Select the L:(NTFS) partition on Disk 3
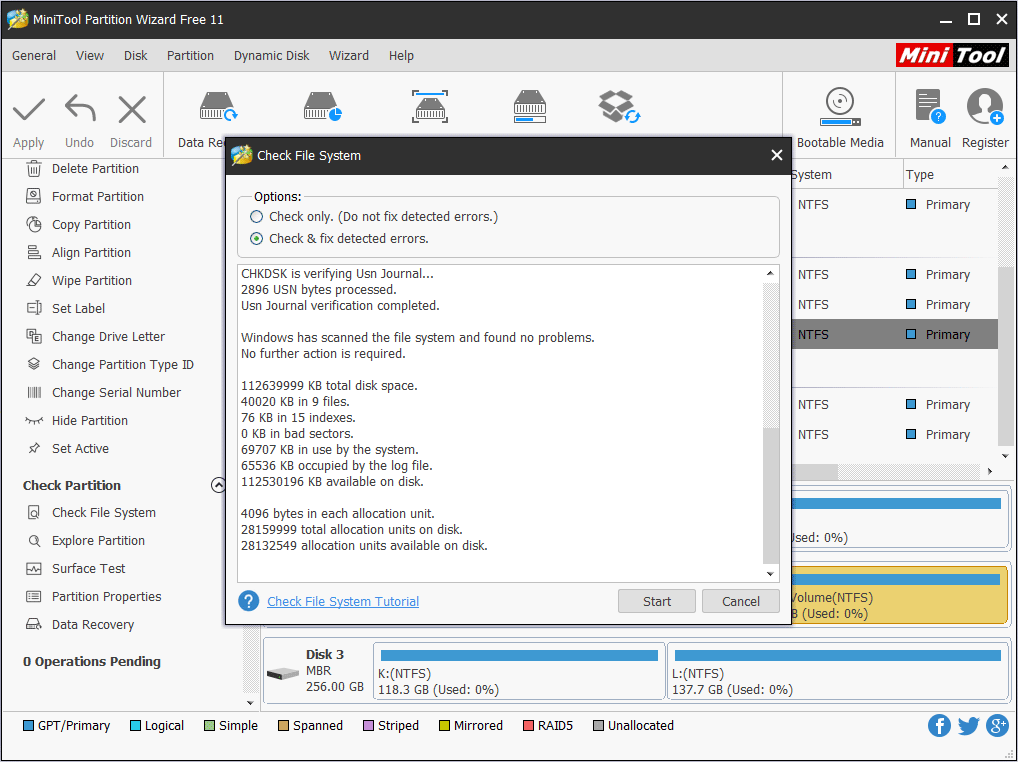Viewport: 1018px width, 762px height. (838, 671)
